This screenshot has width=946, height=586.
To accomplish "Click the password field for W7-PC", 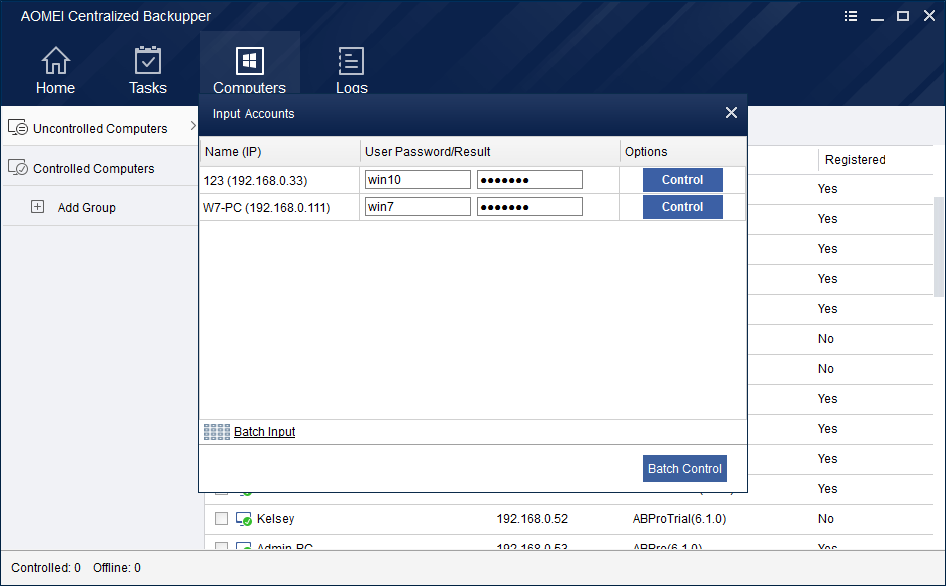I will point(530,207).
